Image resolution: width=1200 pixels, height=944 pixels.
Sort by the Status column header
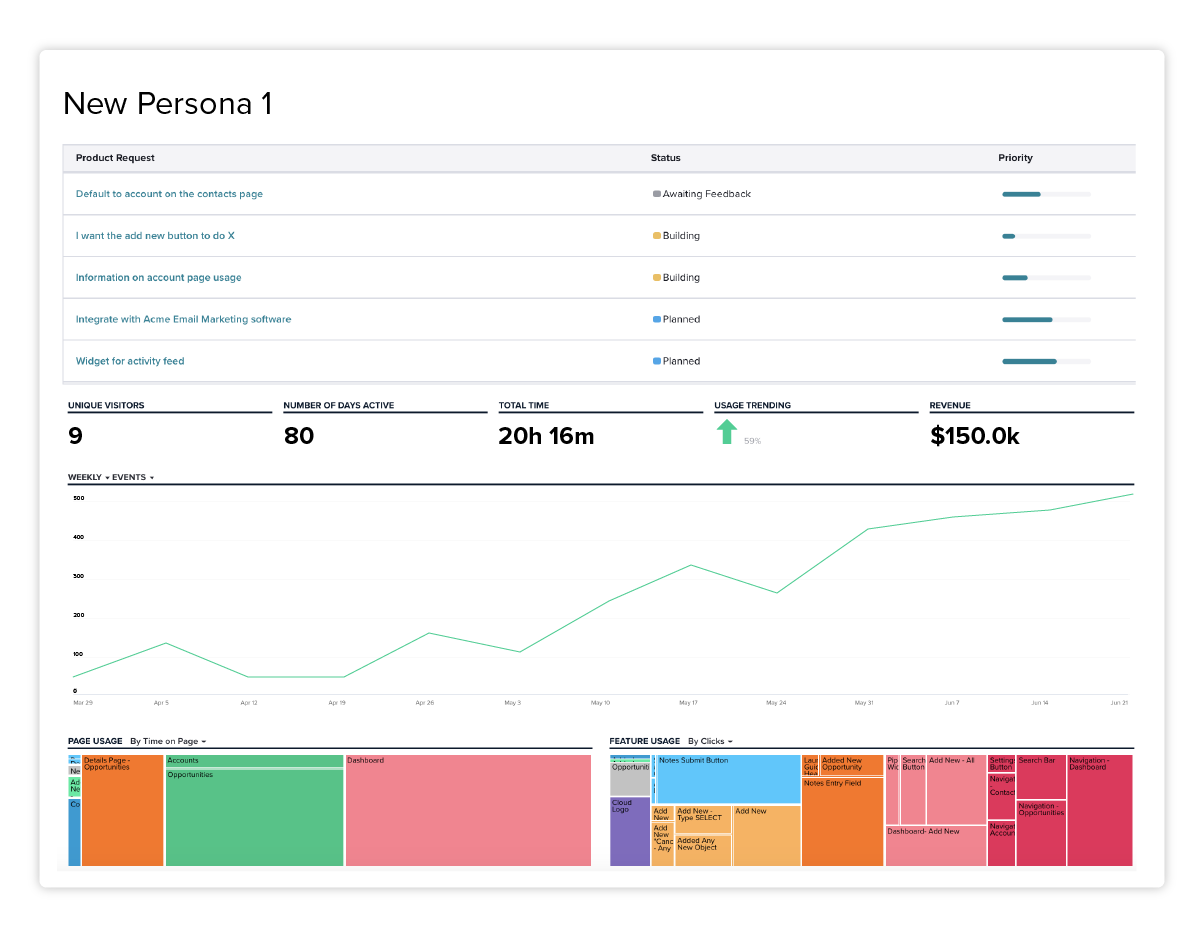tap(665, 158)
